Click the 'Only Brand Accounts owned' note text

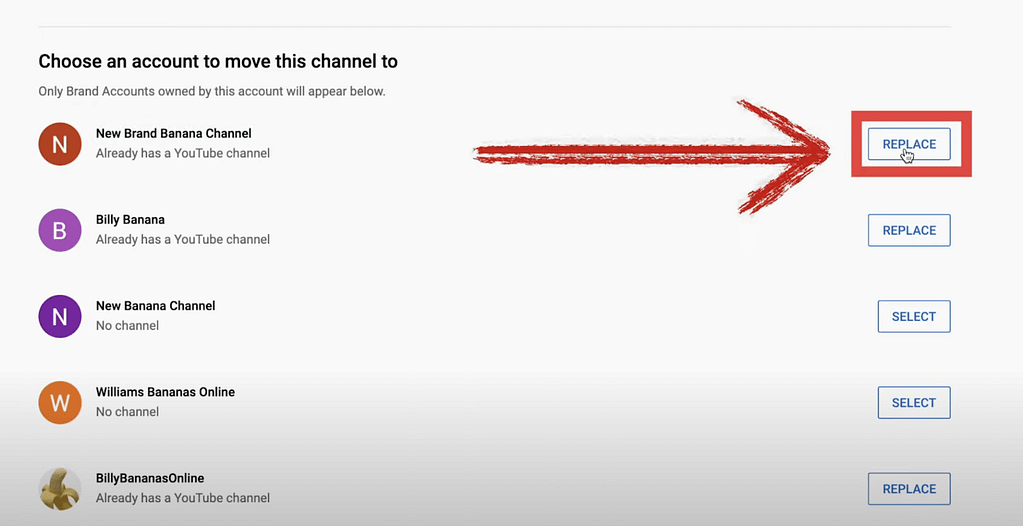point(211,92)
